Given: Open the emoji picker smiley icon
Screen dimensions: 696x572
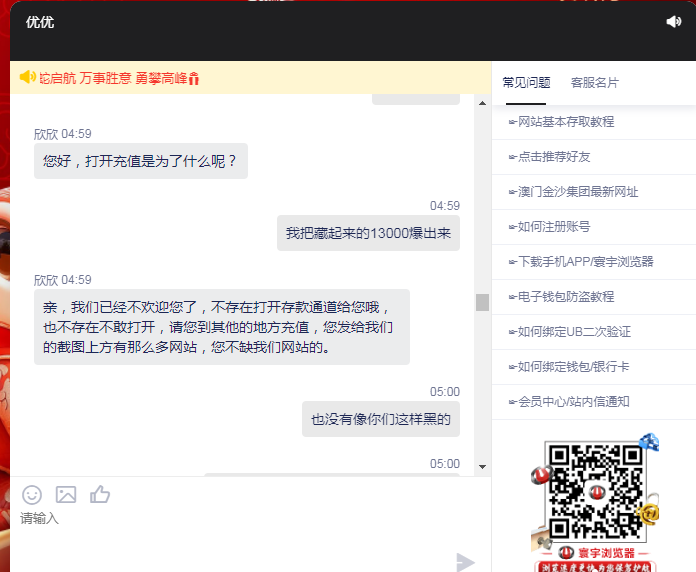Looking at the screenshot, I should point(32,494).
